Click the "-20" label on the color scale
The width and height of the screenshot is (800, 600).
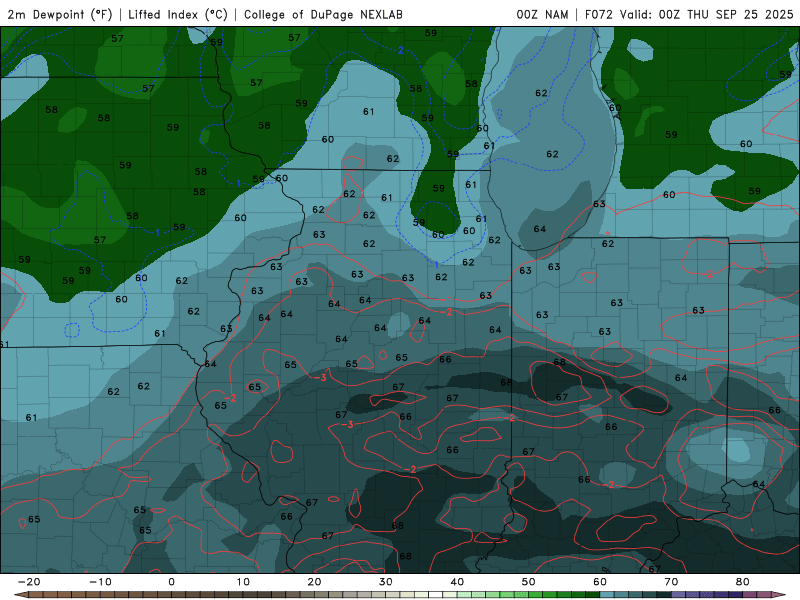click(29, 582)
